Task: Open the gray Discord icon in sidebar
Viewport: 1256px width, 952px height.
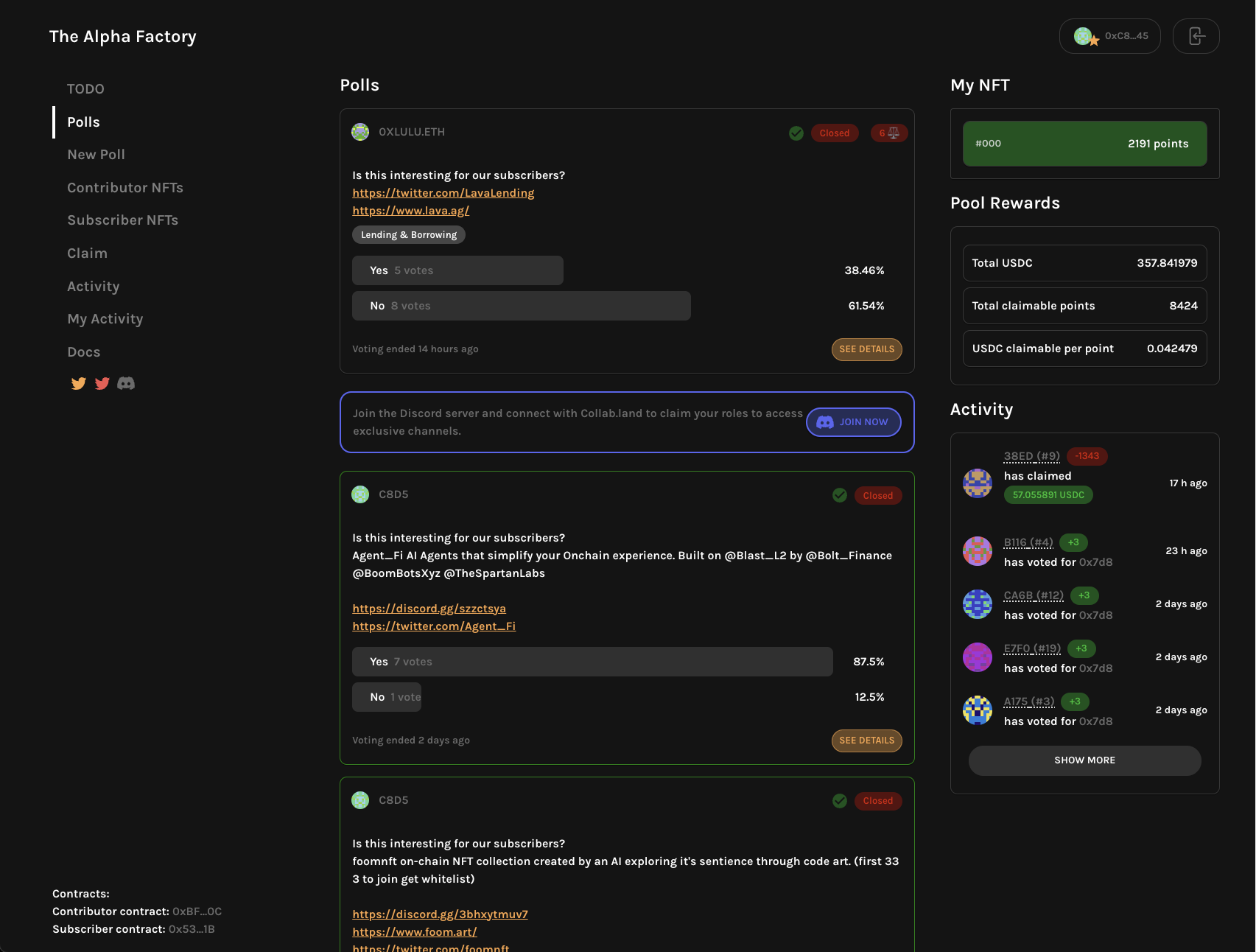Action: 126,383
